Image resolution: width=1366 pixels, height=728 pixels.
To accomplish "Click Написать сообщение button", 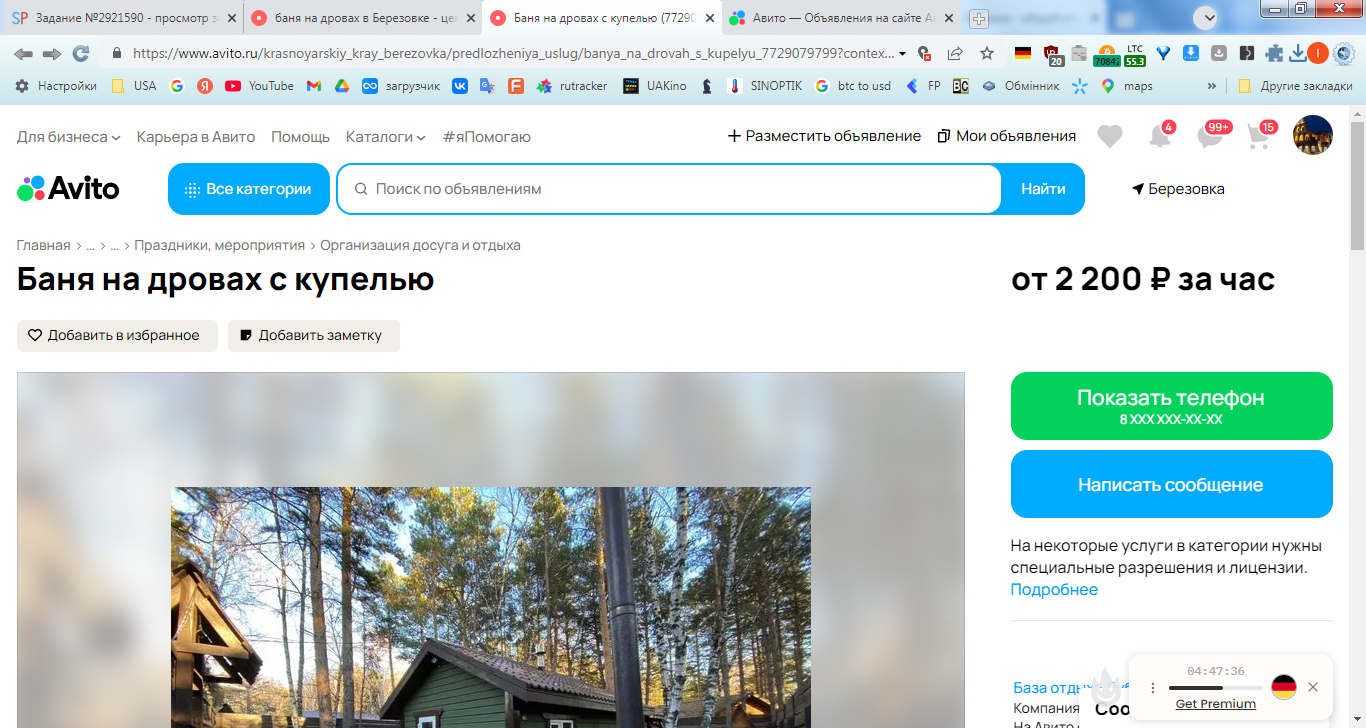I will click(x=1172, y=484).
